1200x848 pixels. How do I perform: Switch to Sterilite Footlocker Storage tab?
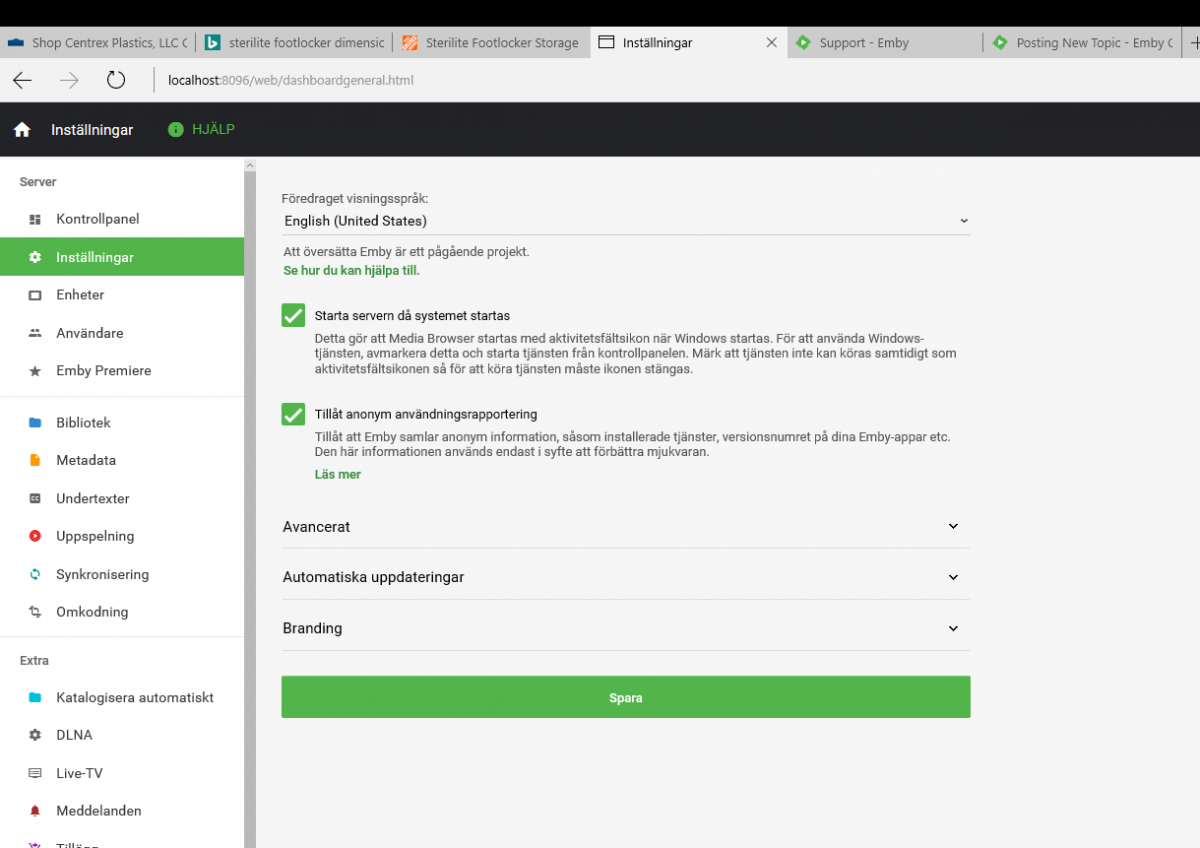click(491, 43)
